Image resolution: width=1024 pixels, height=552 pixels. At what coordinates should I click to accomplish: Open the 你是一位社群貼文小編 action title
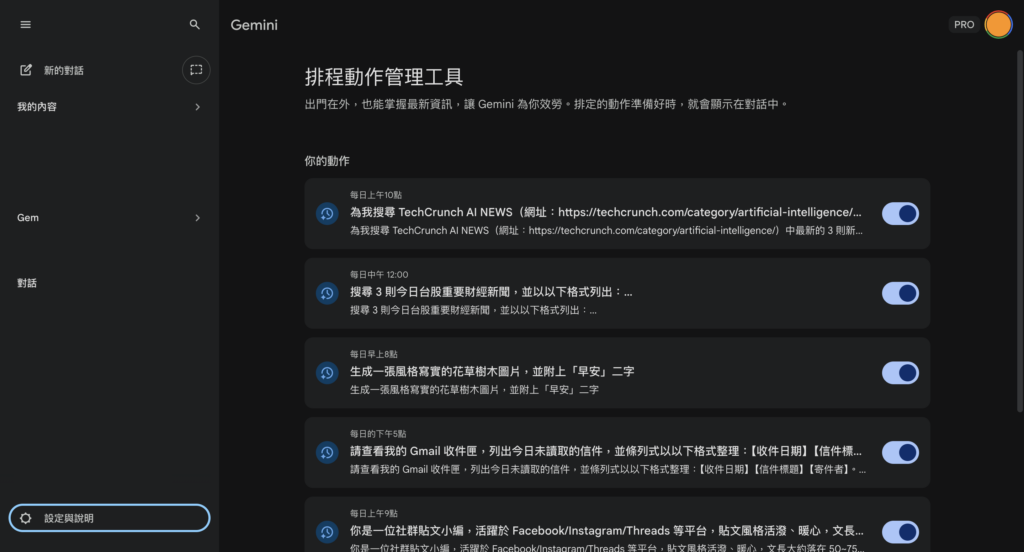[607, 531]
